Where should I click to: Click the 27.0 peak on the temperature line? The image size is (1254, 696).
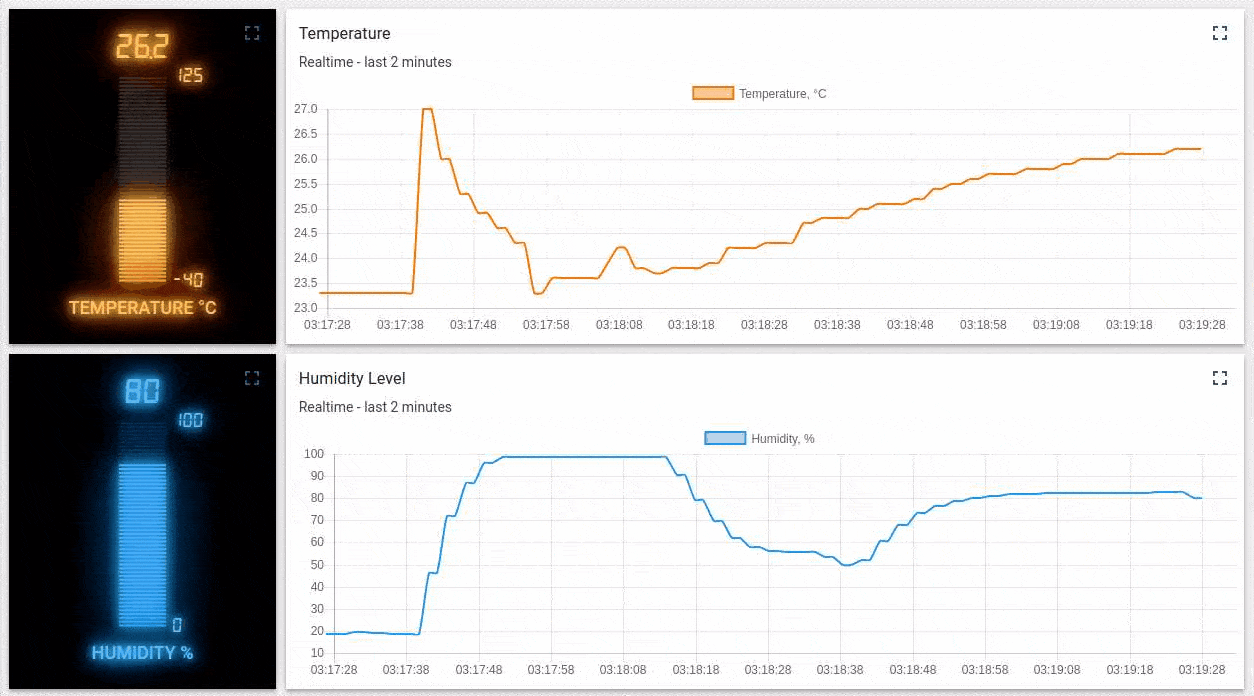(427, 109)
